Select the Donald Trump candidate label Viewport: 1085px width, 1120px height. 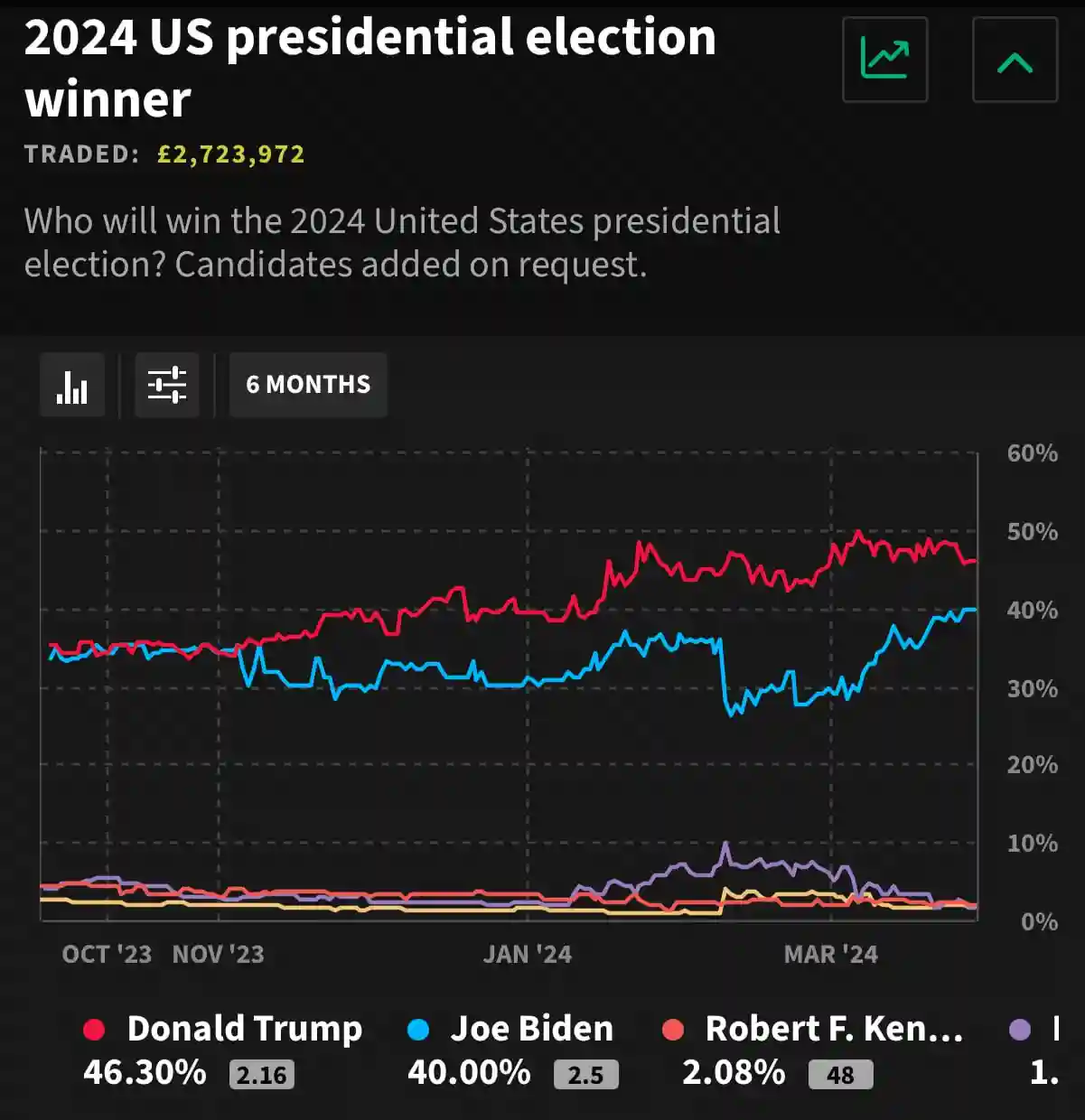pos(245,1029)
